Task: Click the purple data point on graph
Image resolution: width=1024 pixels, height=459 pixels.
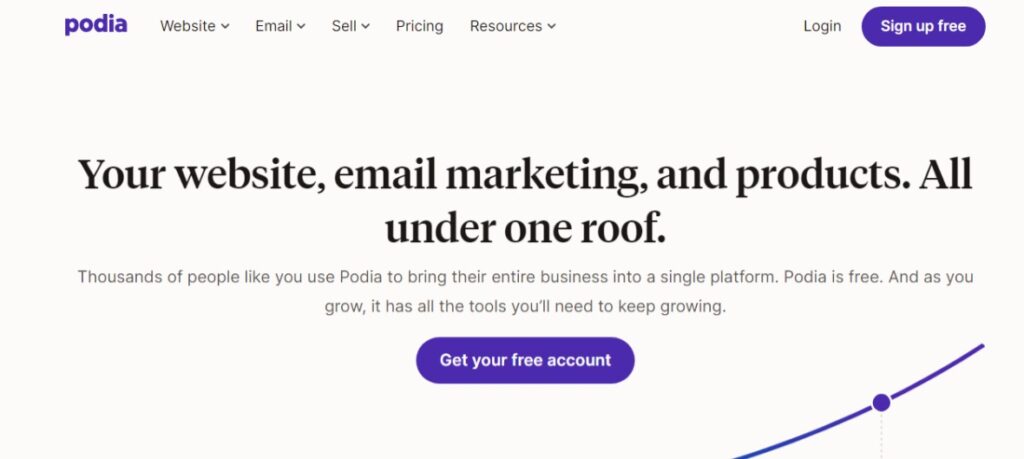Action: [x=881, y=402]
